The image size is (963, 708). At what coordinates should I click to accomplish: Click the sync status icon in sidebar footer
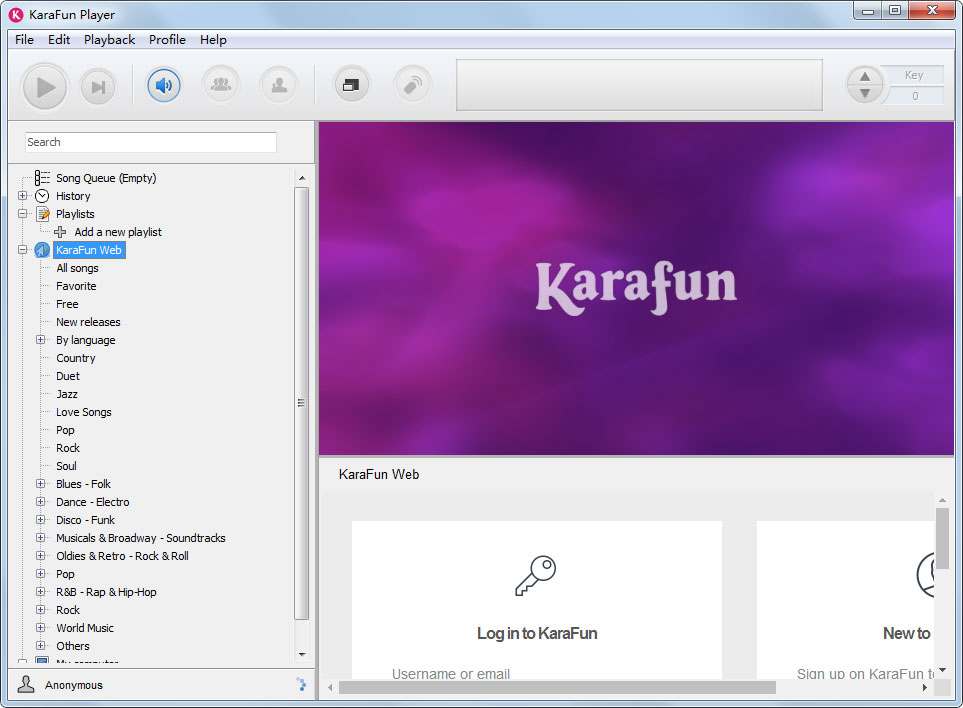(301, 685)
